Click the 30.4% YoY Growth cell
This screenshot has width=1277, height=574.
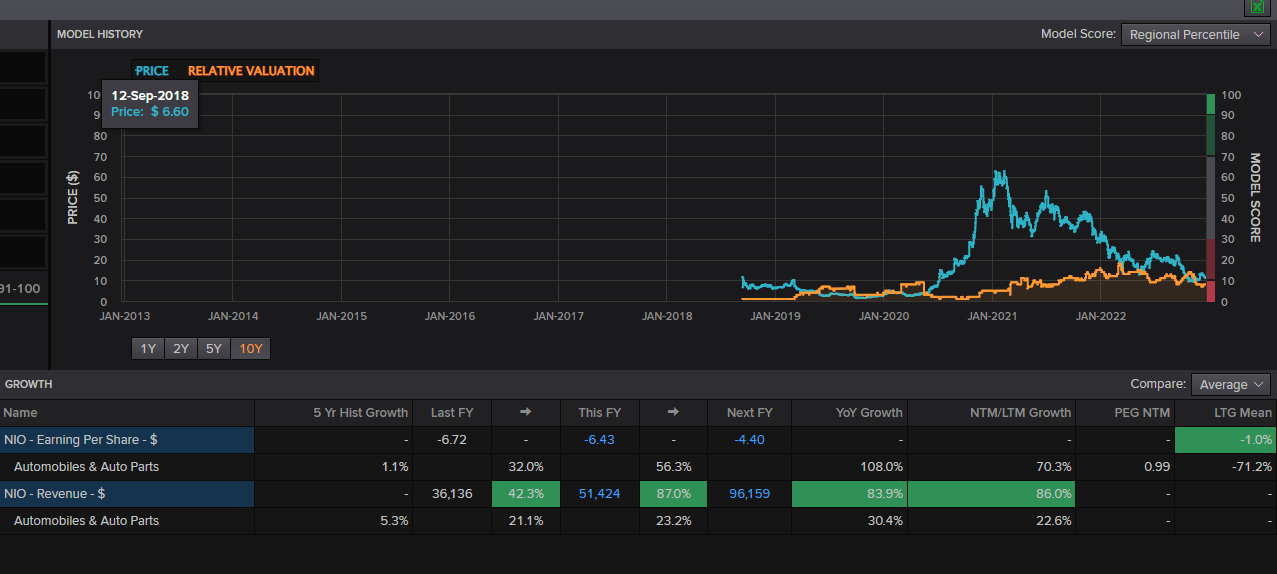pos(849,521)
